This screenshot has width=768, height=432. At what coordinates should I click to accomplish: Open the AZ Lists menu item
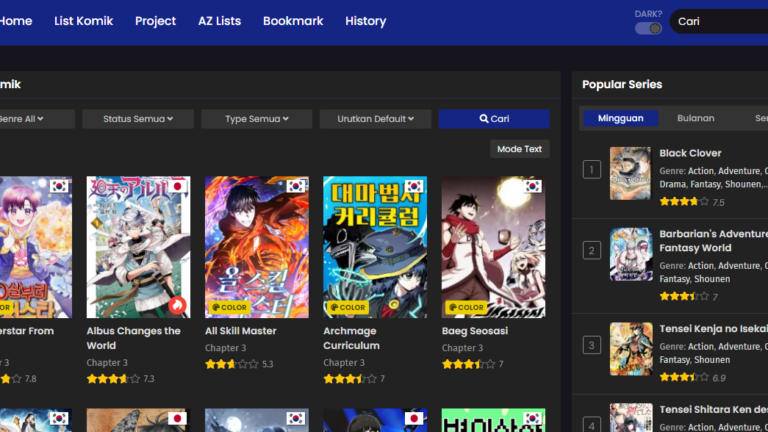(219, 21)
